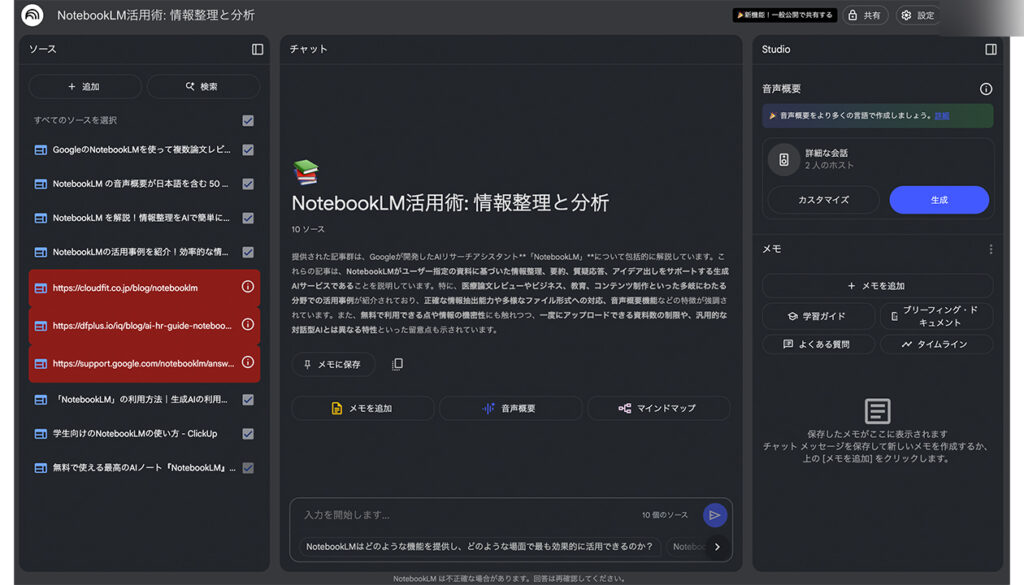Collapse the Studio panel icon
Viewport: 1024px width, 585px height.
click(991, 50)
